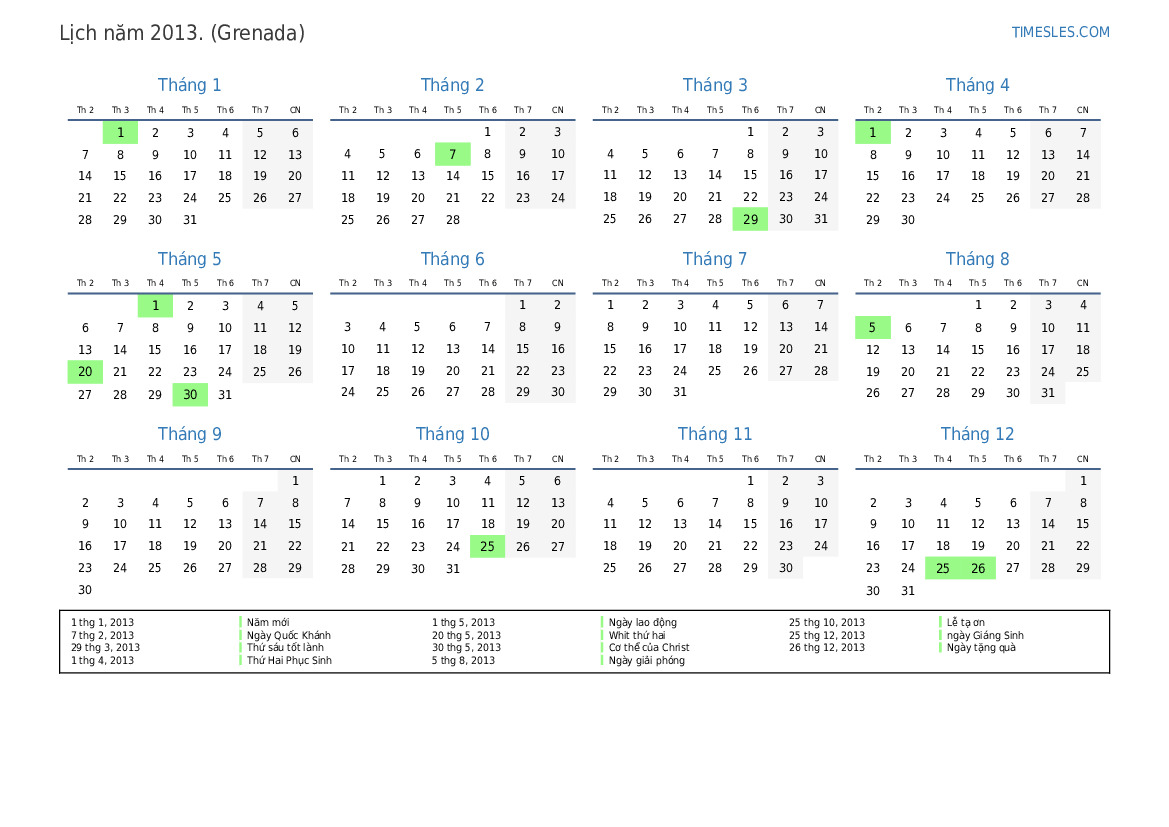This screenshot has height=827, width=1169.
Task: Click legend entry 'Whit thứ hai'
Action: pyautogui.click(x=637, y=635)
